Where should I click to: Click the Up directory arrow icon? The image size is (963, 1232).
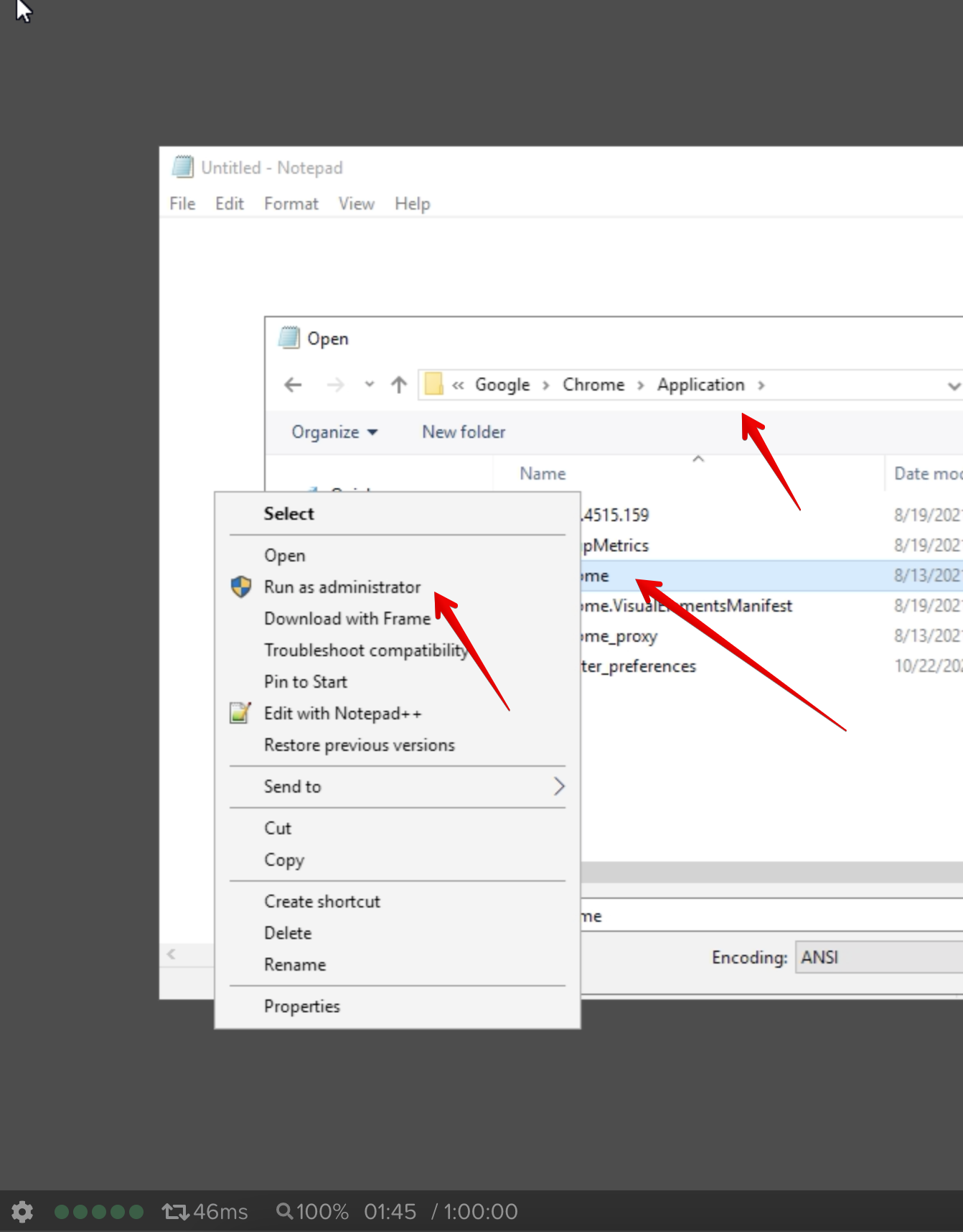(399, 385)
